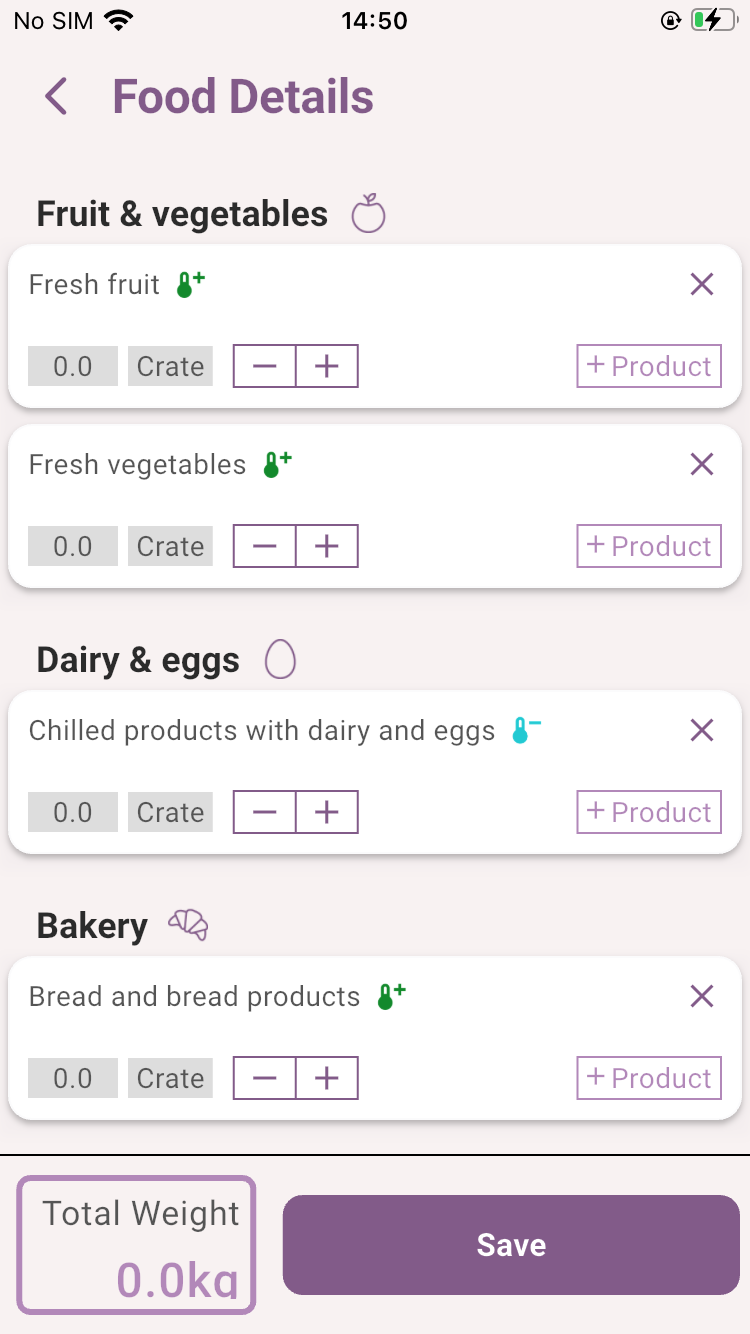The image size is (750, 1334).
Task: Add a product to Fresh fruit
Action: [x=649, y=367]
